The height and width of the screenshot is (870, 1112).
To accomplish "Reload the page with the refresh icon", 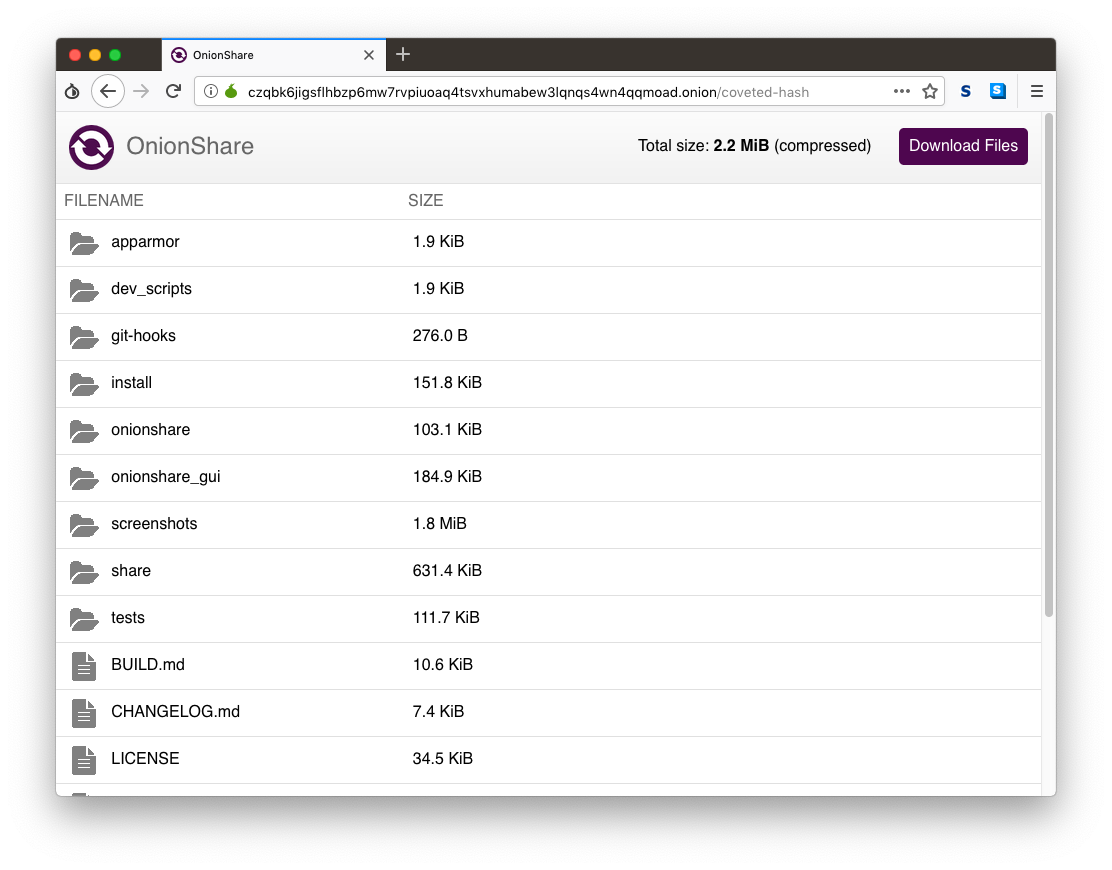I will click(x=173, y=92).
